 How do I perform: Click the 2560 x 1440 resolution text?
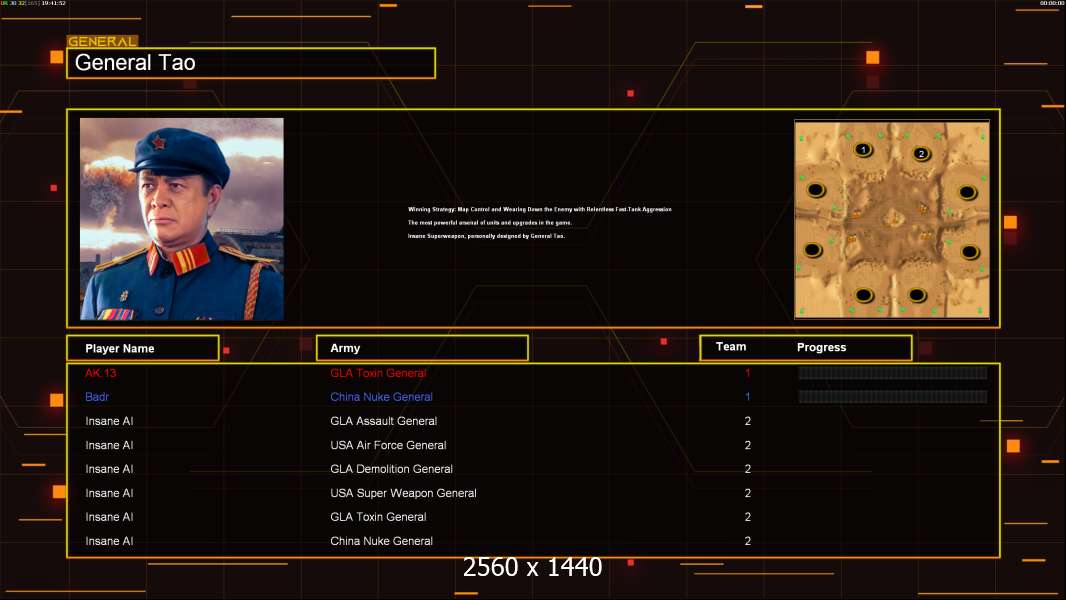(532, 567)
